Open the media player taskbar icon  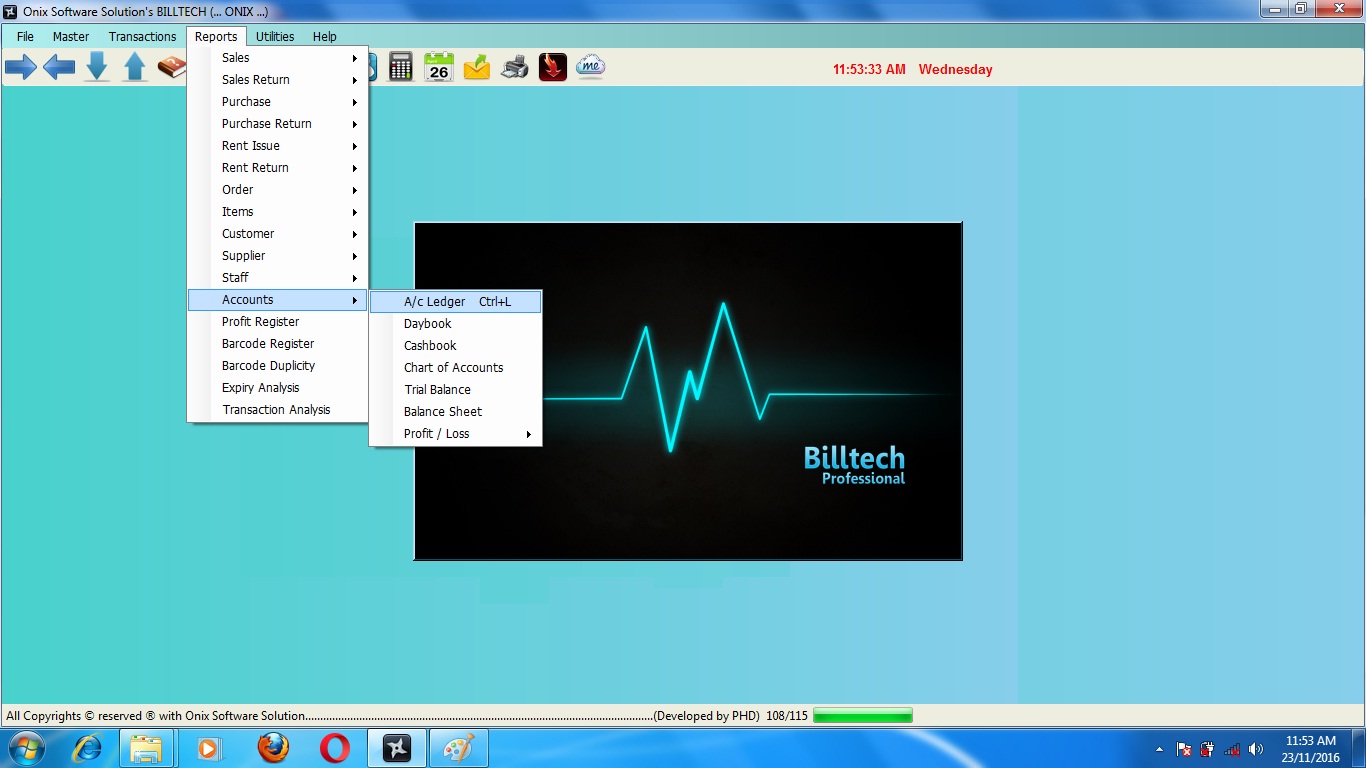pos(208,748)
